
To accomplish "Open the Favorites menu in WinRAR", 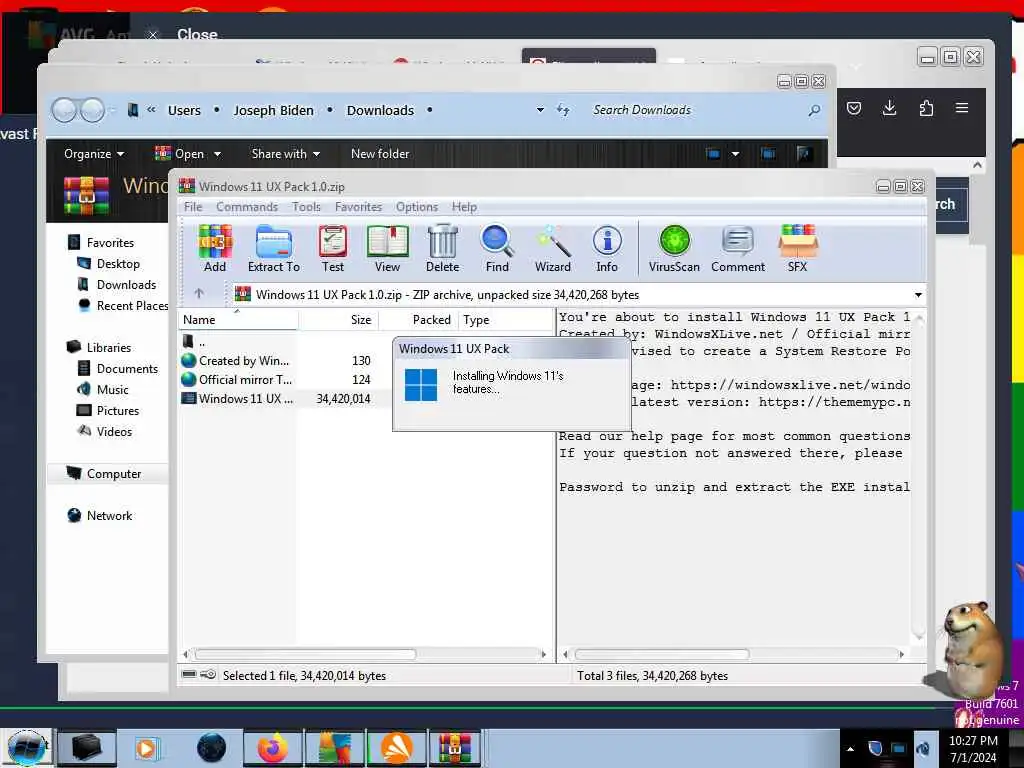I will (359, 207).
